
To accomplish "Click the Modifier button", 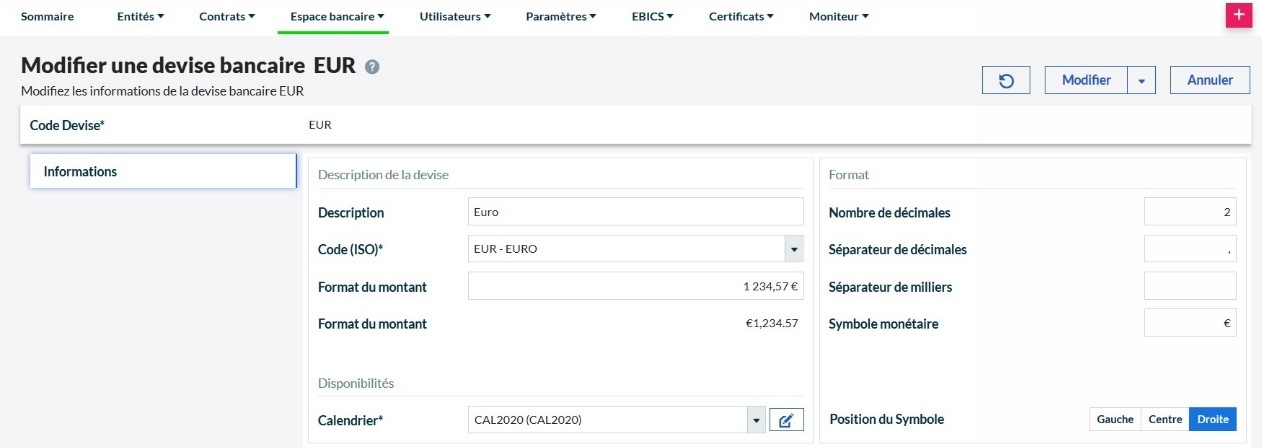I will (x=1086, y=80).
